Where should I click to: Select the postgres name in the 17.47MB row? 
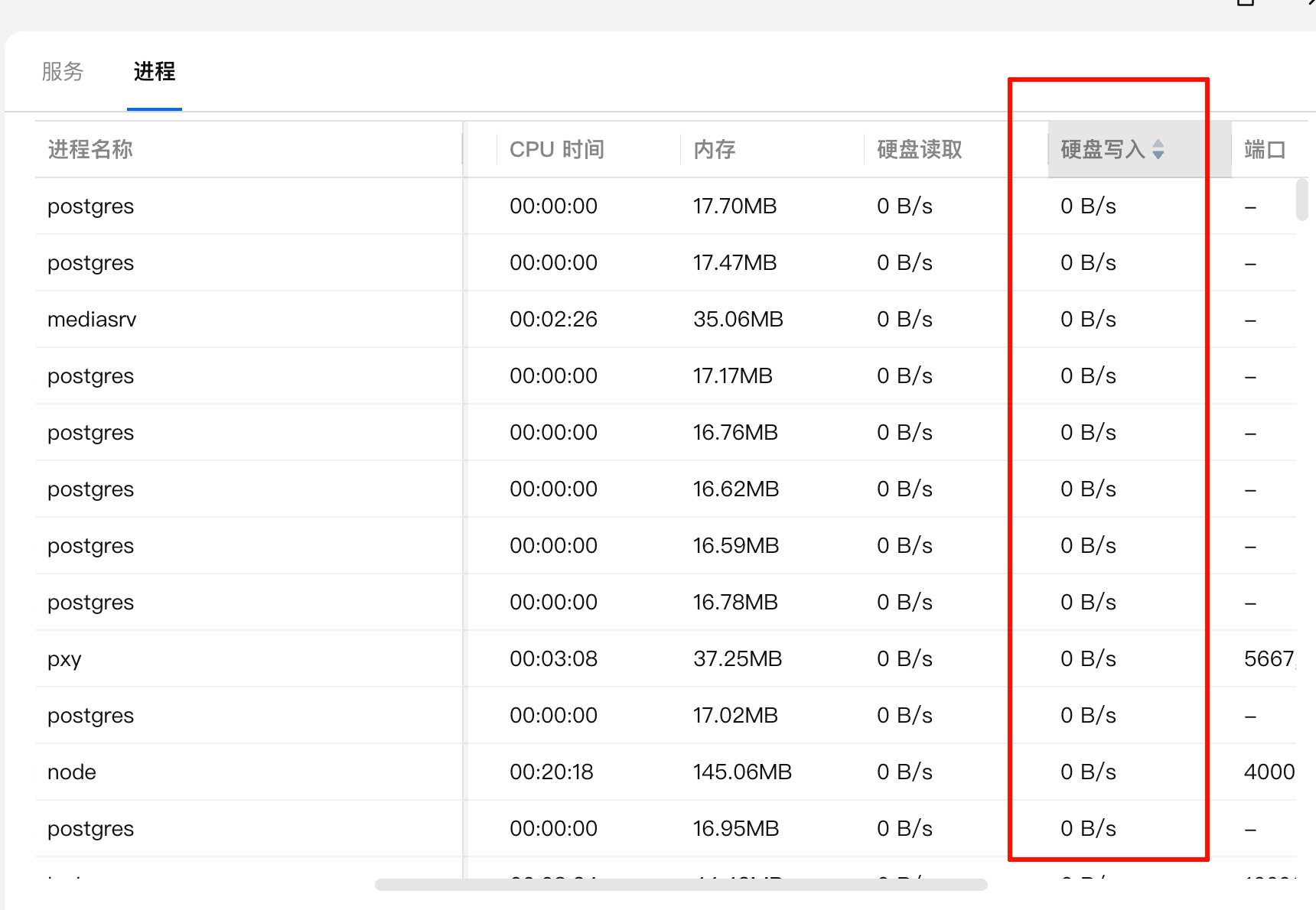pyautogui.click(x=90, y=263)
